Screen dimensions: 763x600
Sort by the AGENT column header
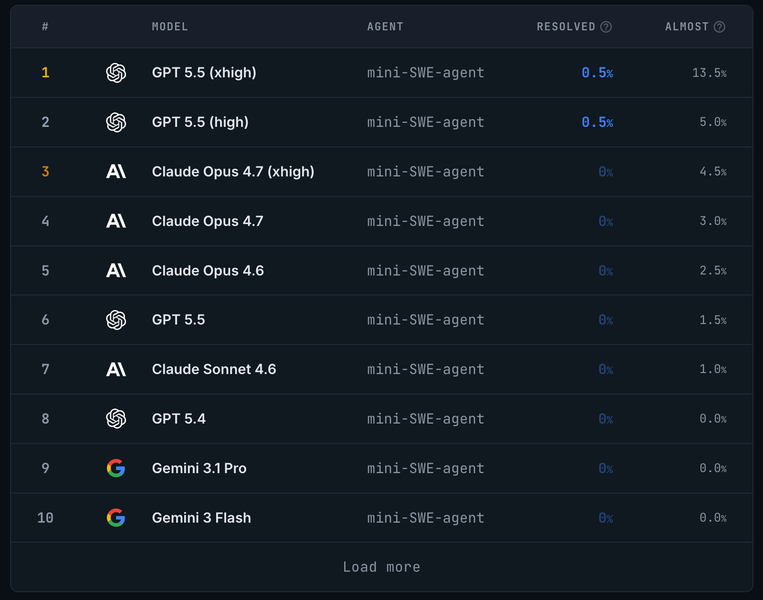click(385, 27)
